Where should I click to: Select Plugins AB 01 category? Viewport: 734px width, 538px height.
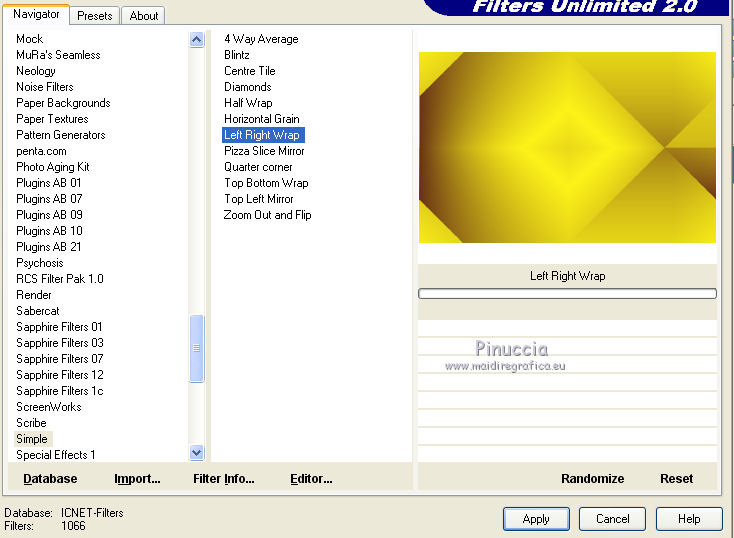pos(49,183)
